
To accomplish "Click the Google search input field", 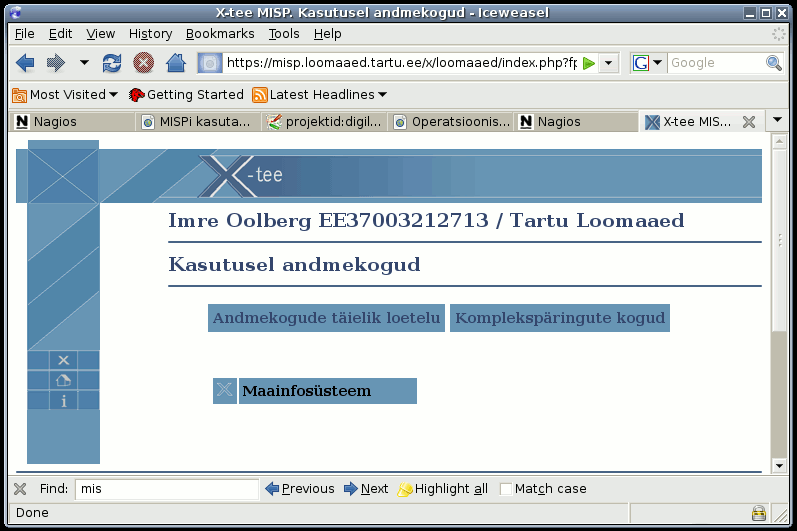I will tap(716, 63).
